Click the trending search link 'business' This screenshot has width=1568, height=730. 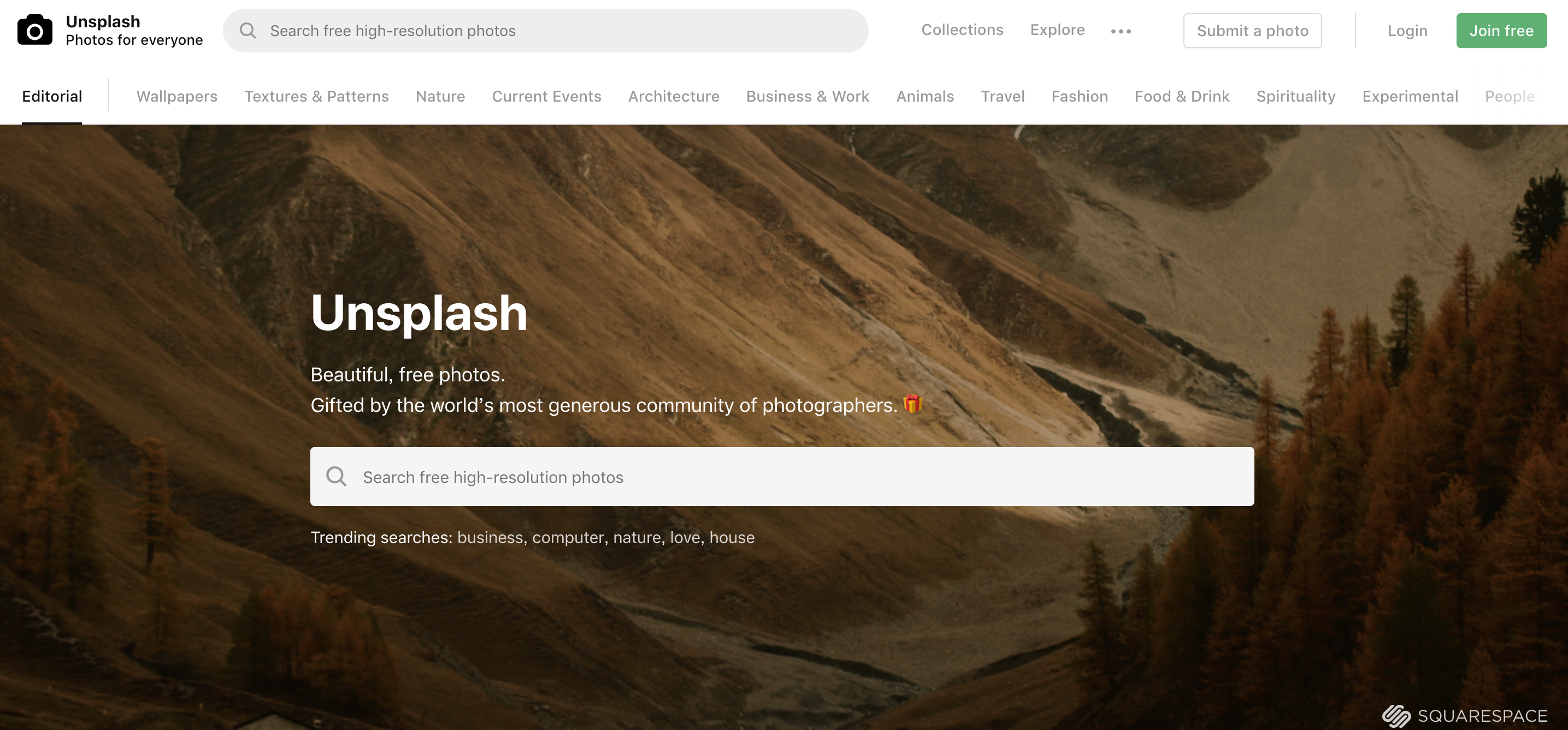coord(489,537)
